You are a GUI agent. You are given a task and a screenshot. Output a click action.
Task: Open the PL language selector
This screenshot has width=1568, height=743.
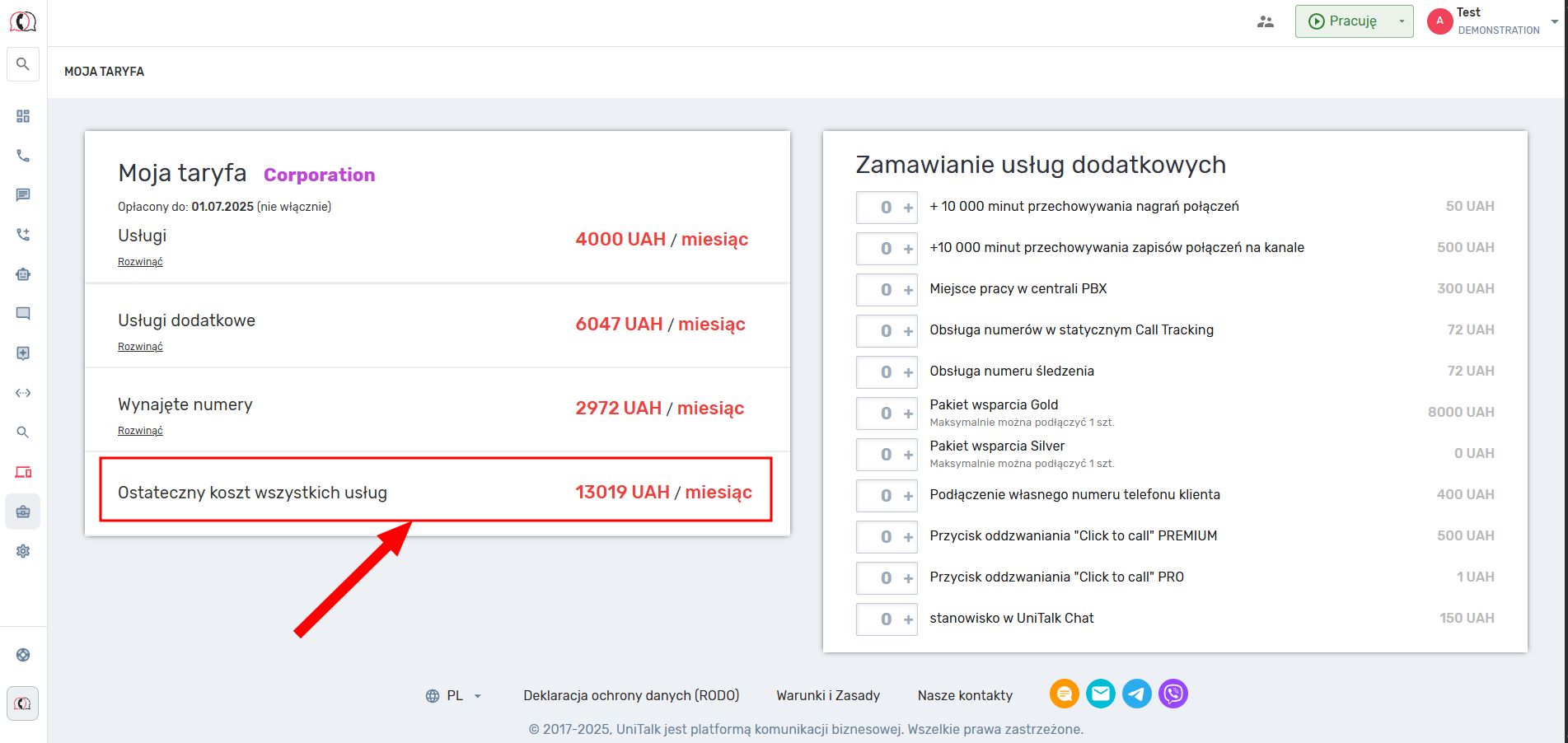click(x=454, y=696)
